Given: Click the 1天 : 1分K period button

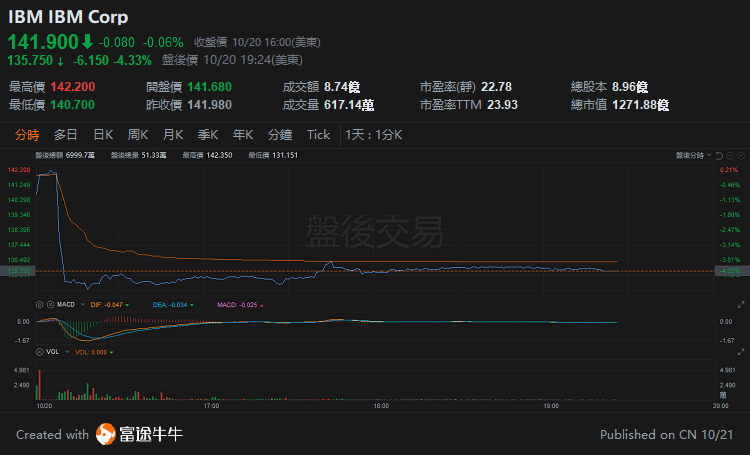Looking at the screenshot, I should [x=373, y=135].
